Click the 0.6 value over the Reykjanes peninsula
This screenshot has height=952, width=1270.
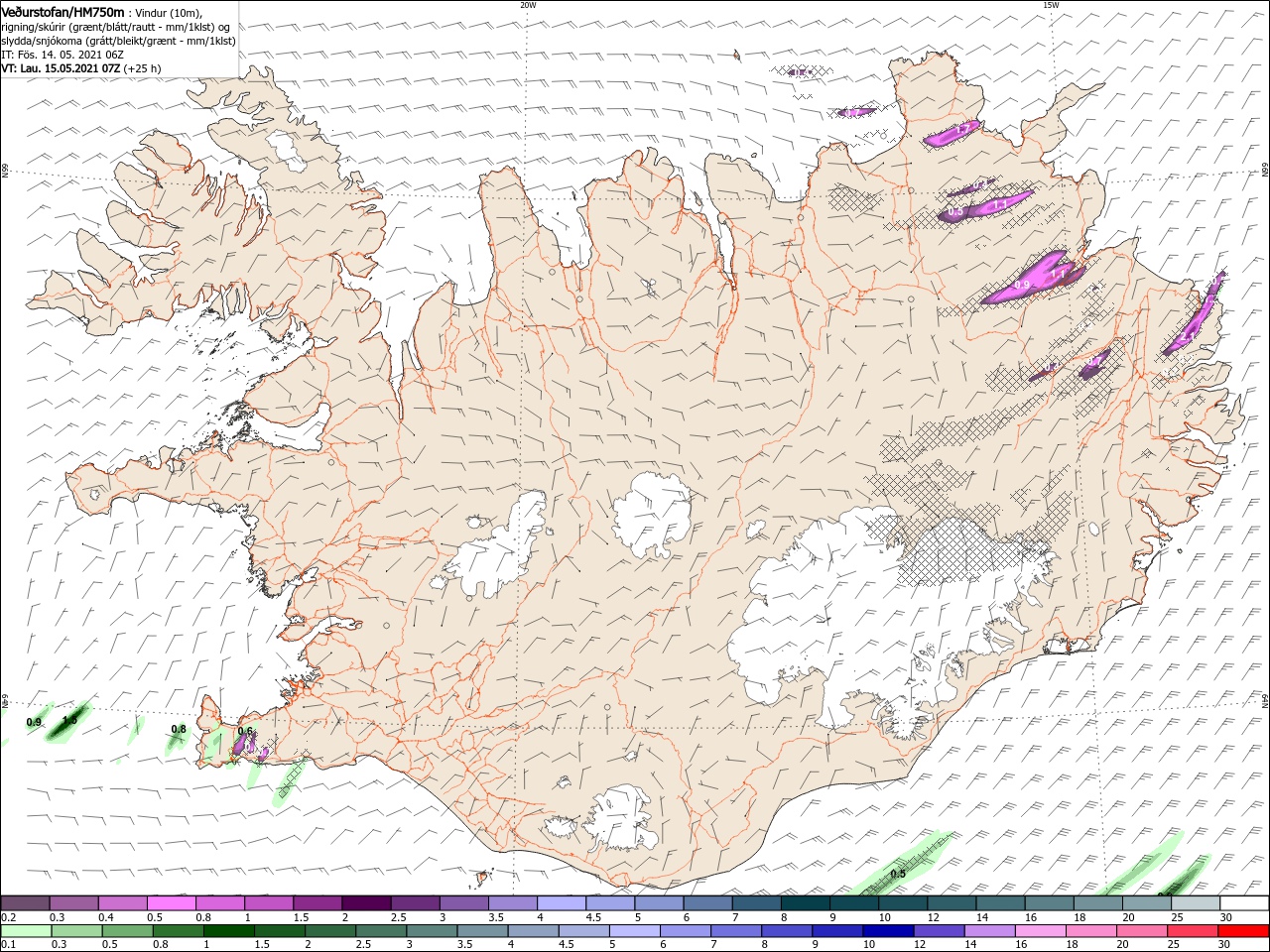point(246,732)
